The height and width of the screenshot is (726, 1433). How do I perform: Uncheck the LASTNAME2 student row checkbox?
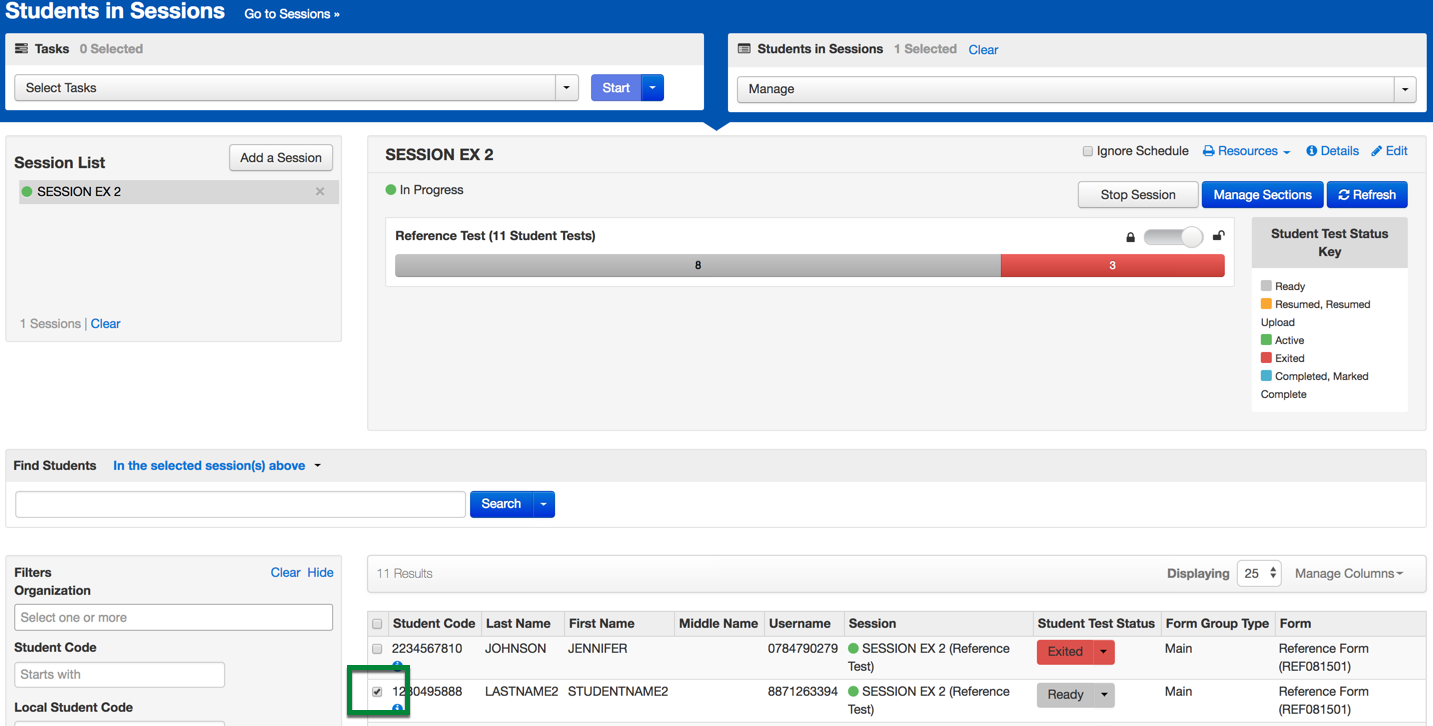(377, 692)
